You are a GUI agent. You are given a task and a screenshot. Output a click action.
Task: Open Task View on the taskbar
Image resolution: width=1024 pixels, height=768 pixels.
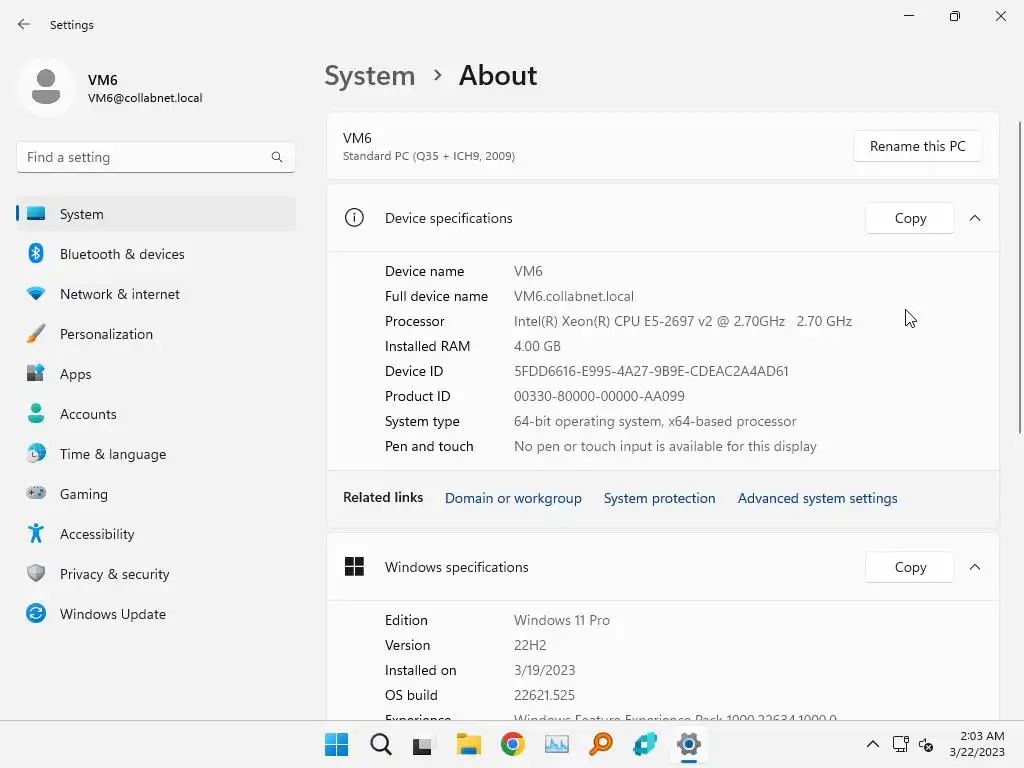423,744
